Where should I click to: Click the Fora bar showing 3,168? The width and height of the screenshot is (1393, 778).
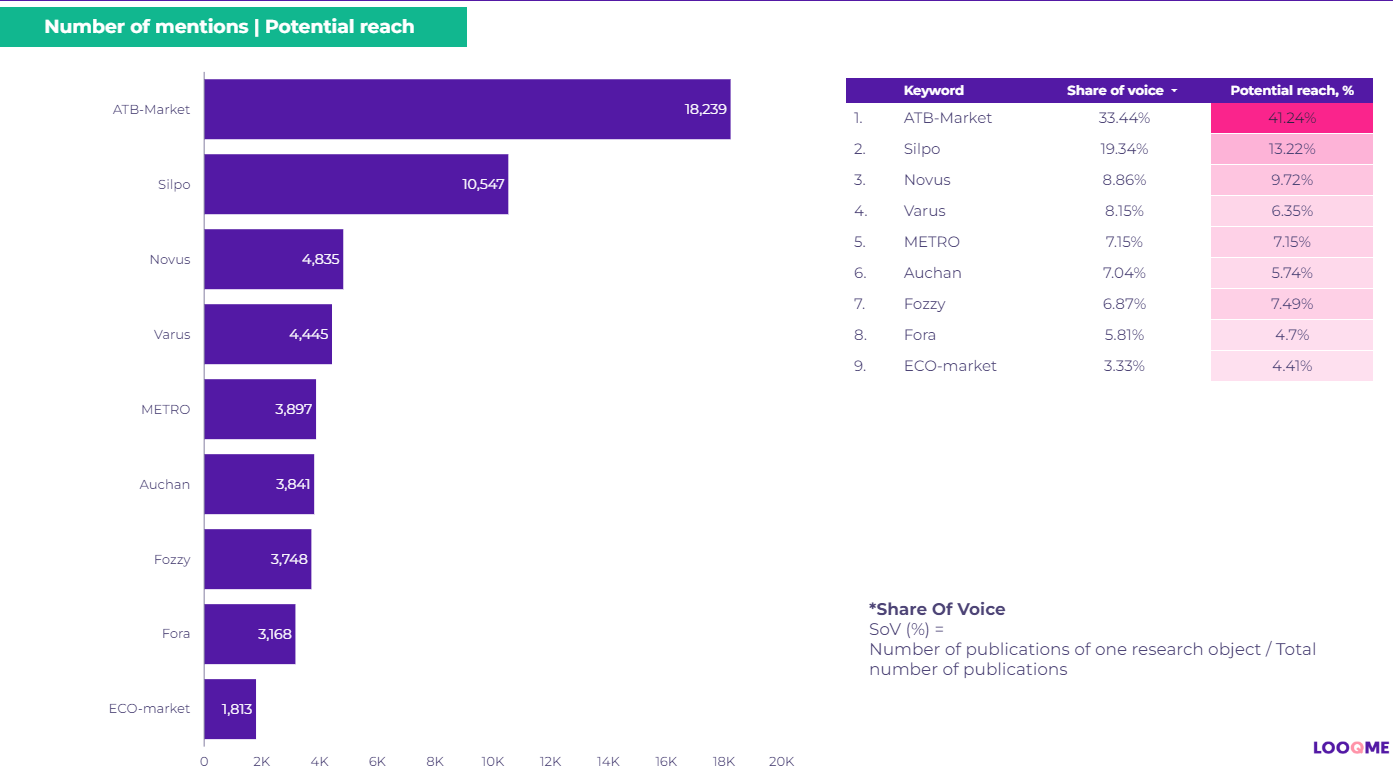[250, 634]
